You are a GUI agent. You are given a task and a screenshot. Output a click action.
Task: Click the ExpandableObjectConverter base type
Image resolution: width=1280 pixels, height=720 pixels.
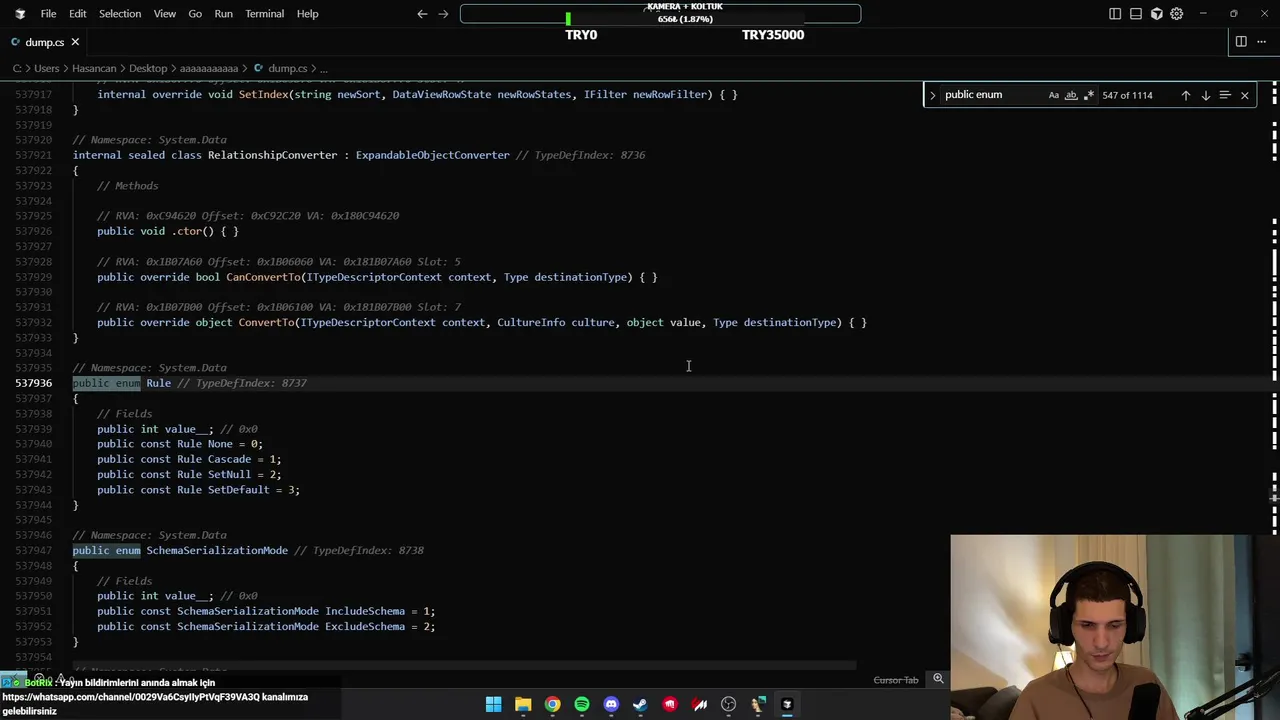pos(432,155)
